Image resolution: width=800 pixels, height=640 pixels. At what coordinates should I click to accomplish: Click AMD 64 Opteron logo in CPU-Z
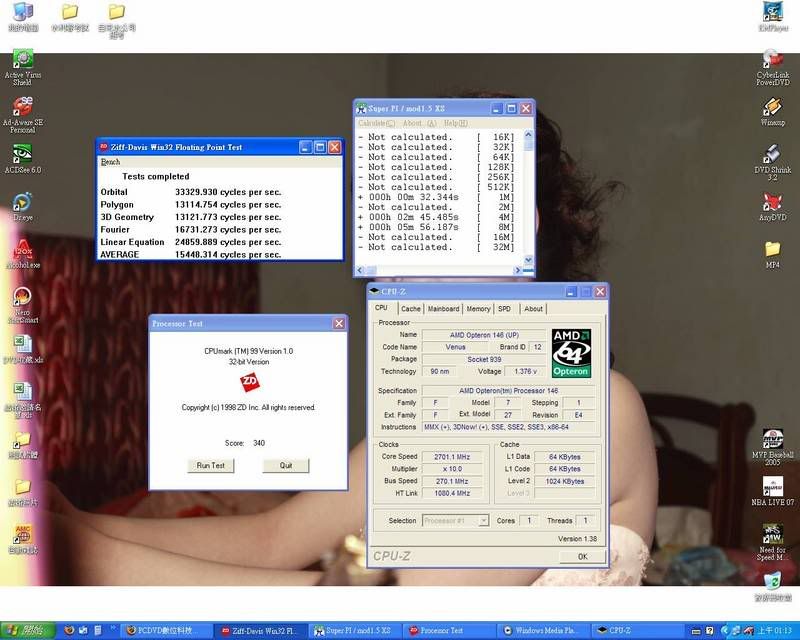pyautogui.click(x=571, y=353)
